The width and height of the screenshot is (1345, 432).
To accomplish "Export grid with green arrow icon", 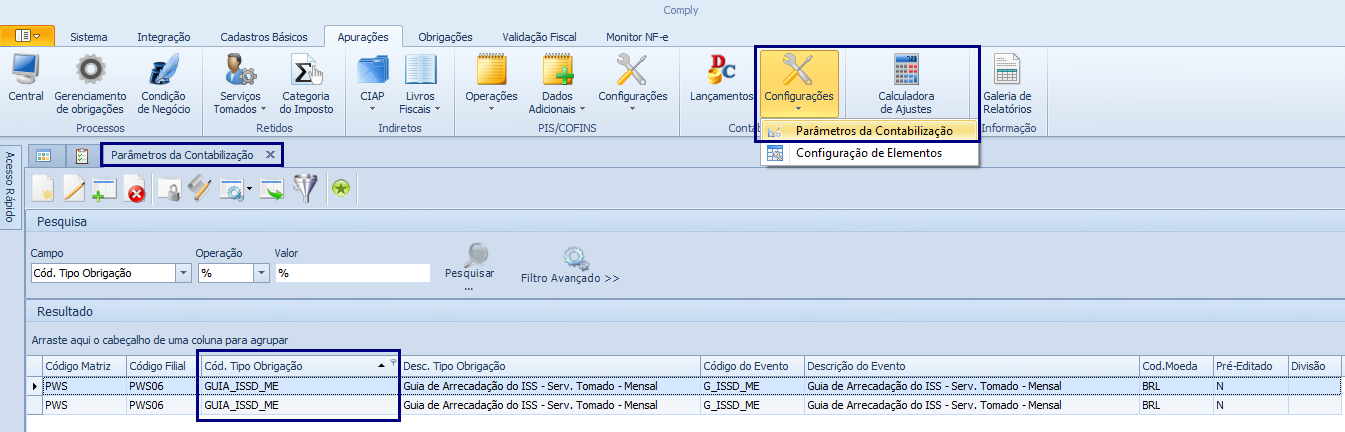I will coord(272,189).
